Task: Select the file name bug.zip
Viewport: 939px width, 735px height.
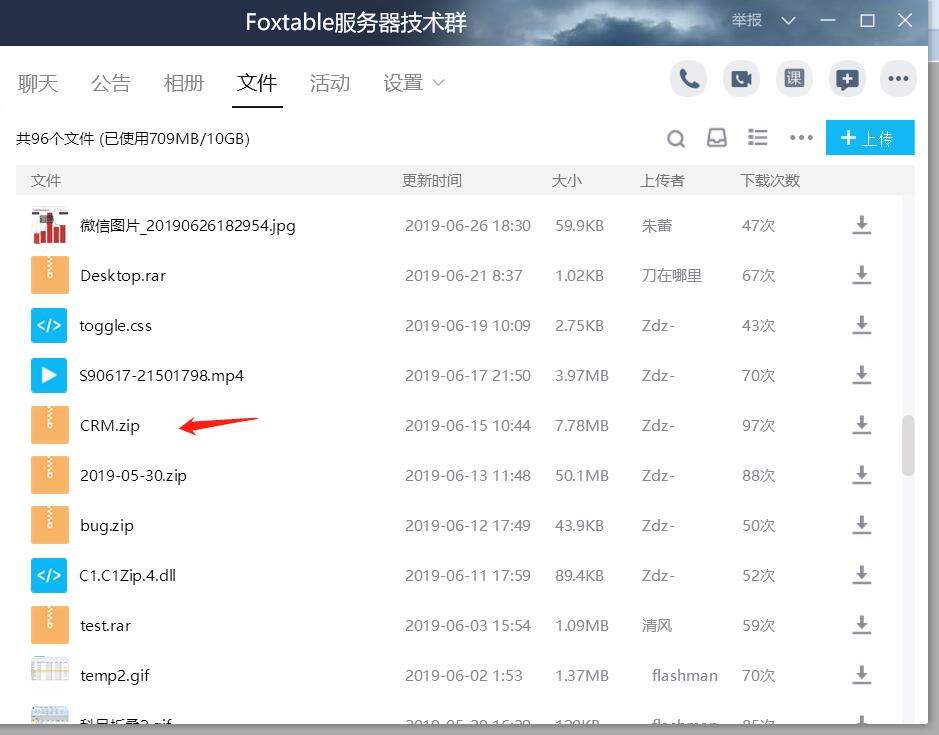Action: click(x=107, y=526)
